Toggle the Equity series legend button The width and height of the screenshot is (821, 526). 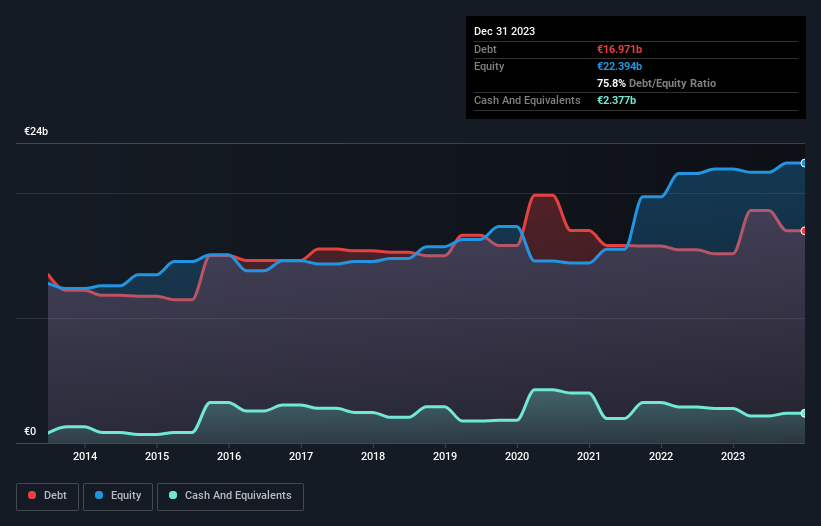tap(118, 496)
